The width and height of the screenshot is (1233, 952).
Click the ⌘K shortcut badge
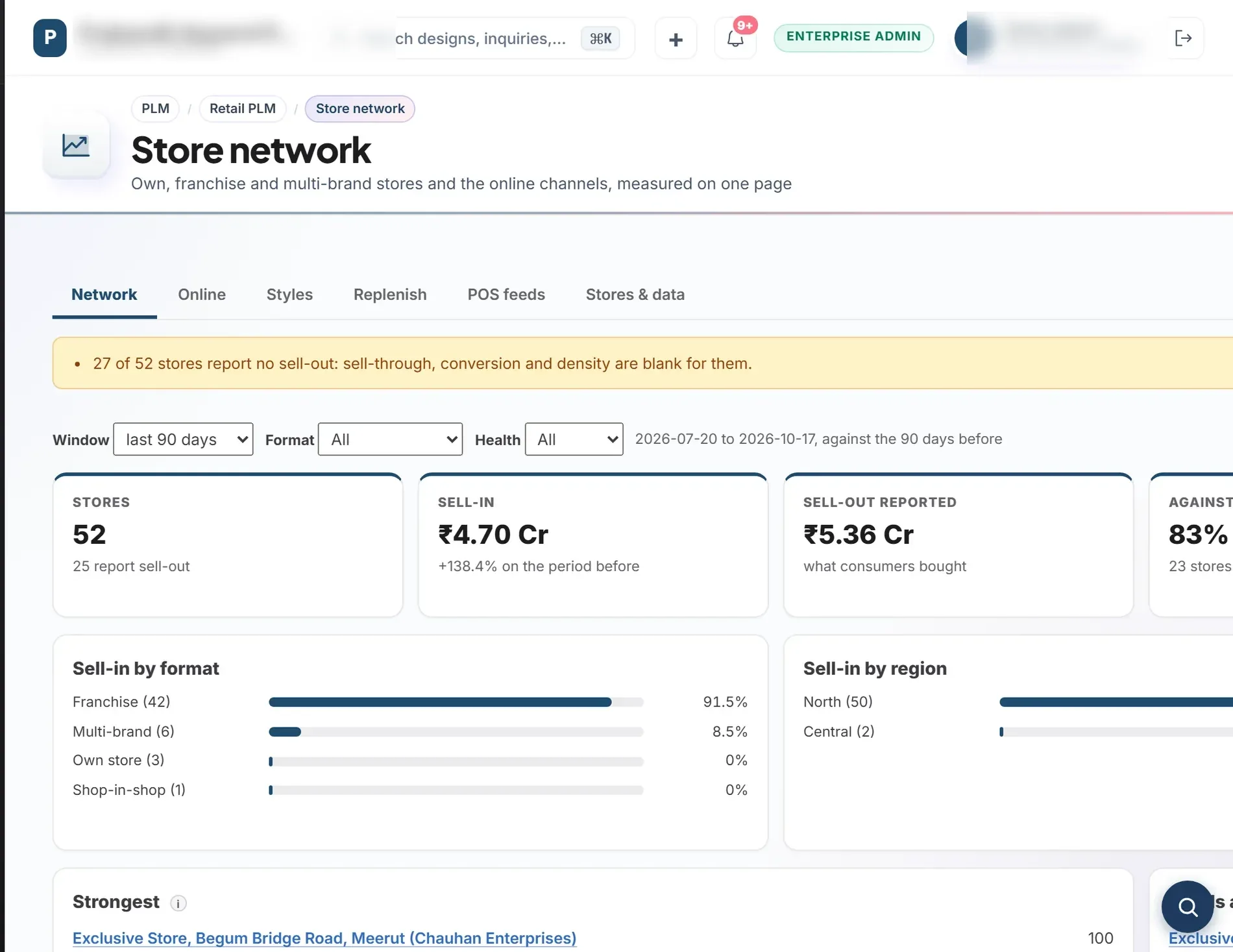click(600, 38)
